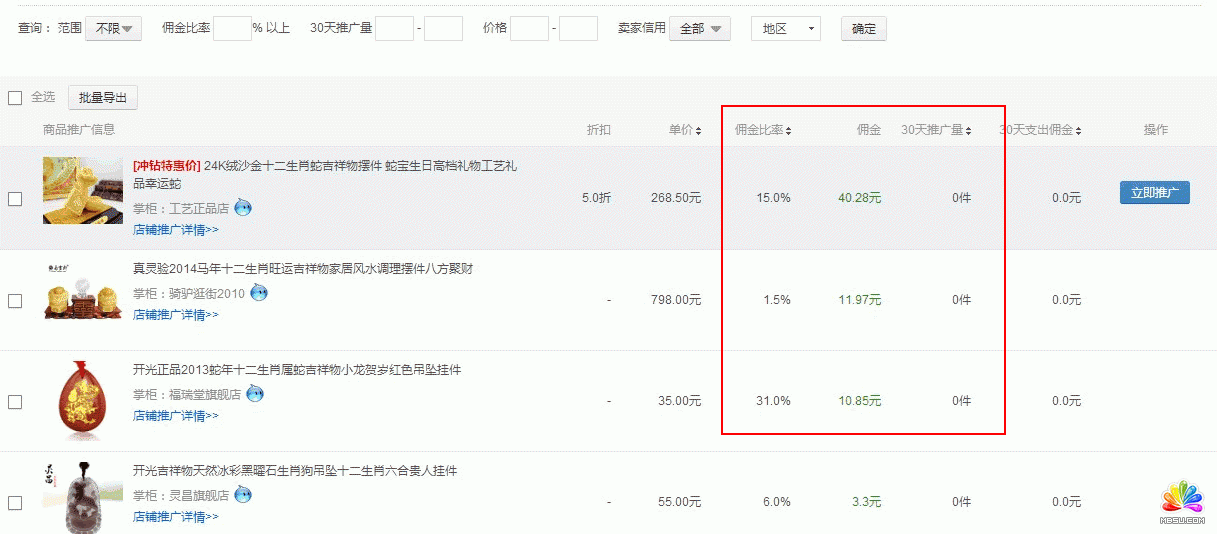Click the 佣金比率 percentage input field
The height and width of the screenshot is (534, 1217).
click(232, 29)
